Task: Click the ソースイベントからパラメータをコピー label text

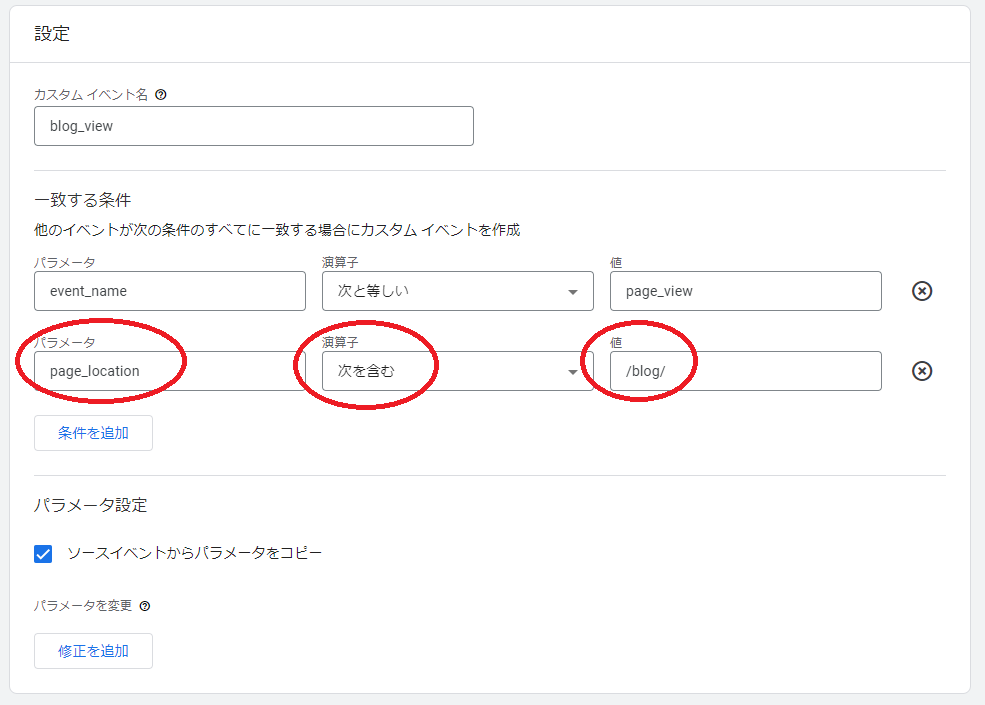Action: pos(194,553)
